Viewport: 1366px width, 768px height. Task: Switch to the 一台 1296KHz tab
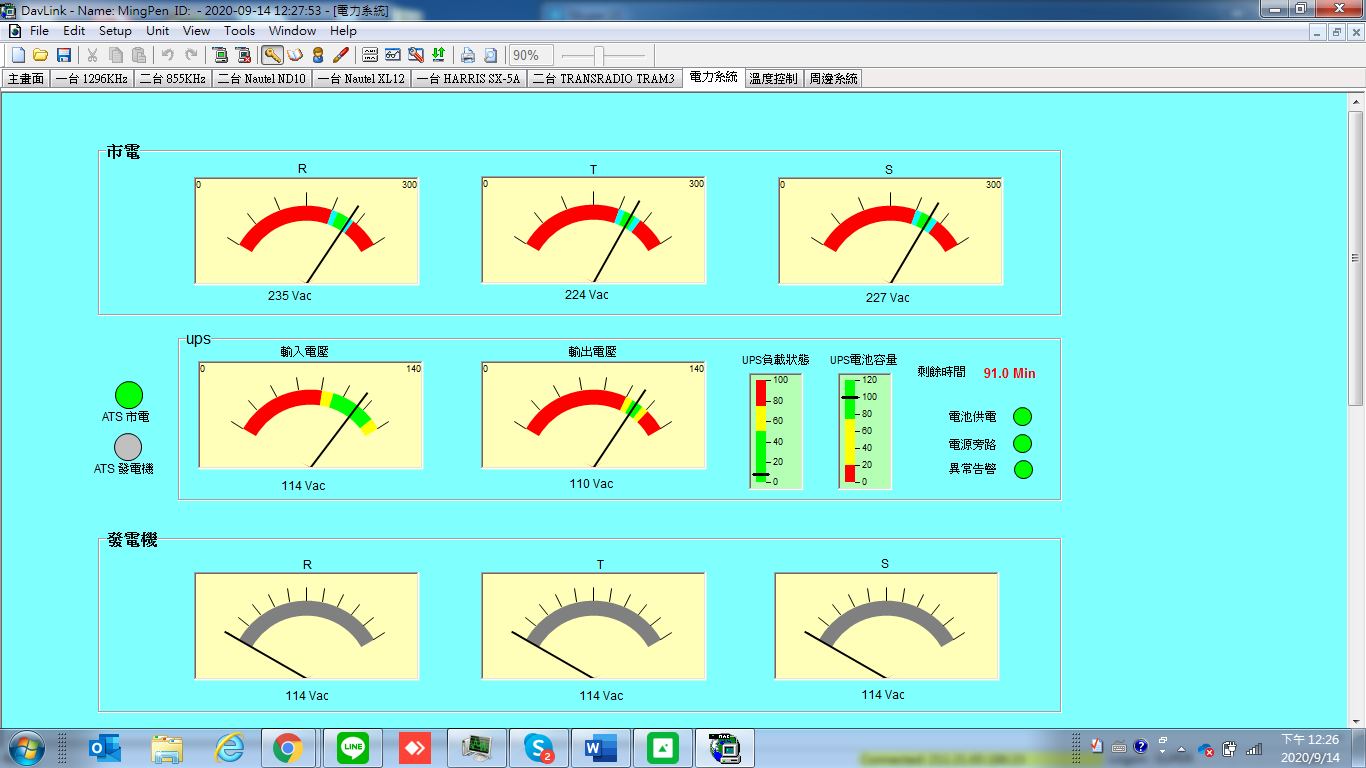click(x=92, y=78)
